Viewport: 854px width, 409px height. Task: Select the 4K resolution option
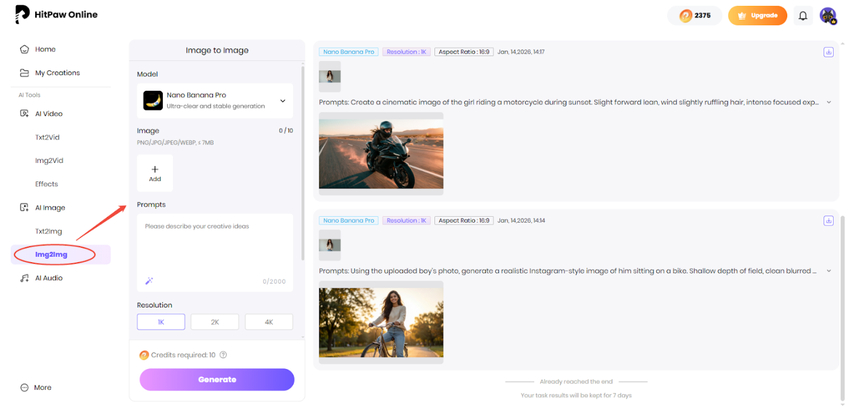(x=269, y=322)
